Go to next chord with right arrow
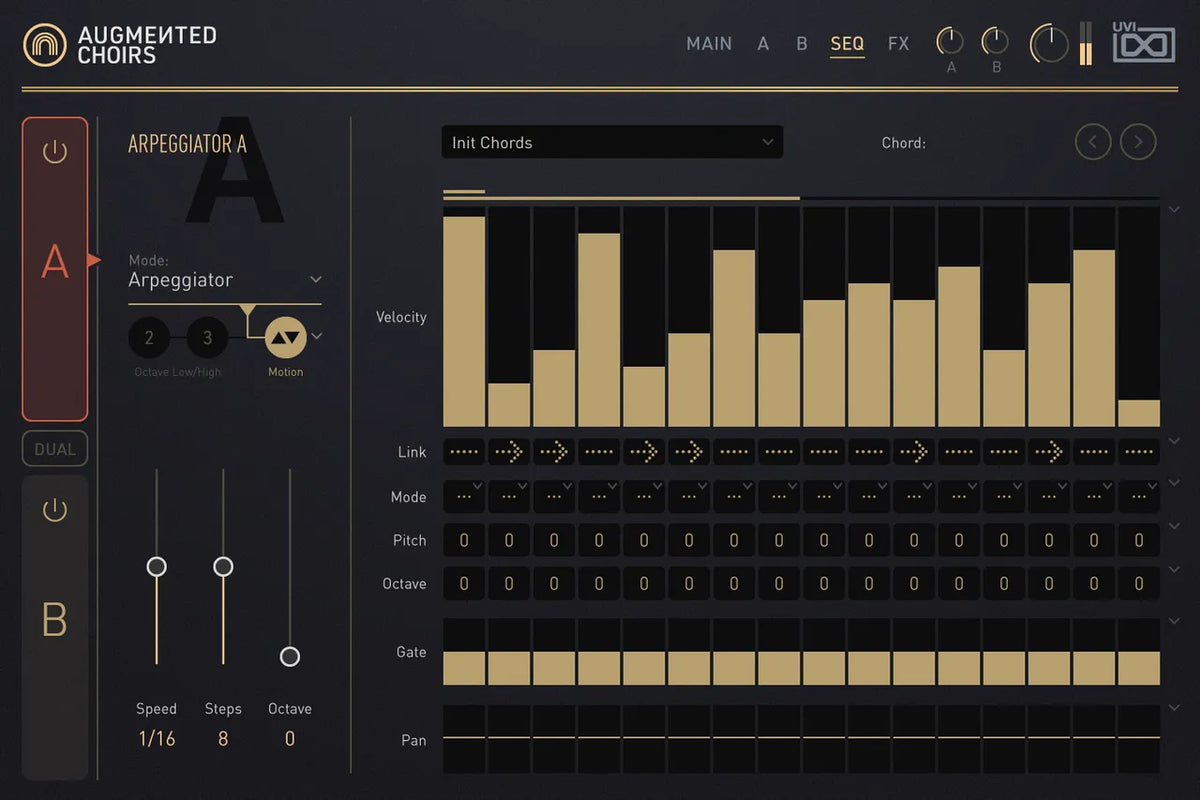The height and width of the screenshot is (800, 1200). tap(1138, 142)
